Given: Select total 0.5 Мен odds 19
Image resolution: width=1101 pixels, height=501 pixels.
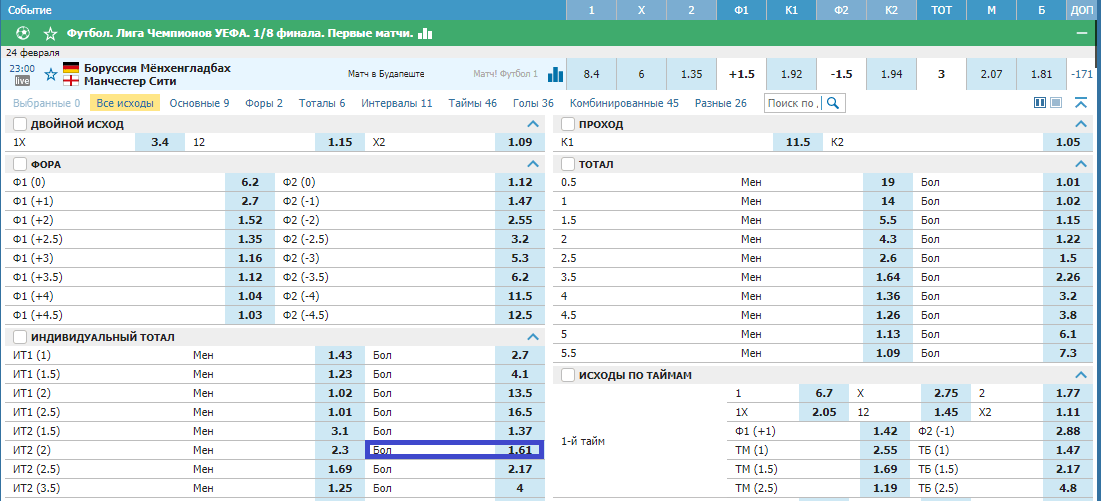Looking at the screenshot, I should 888,182.
